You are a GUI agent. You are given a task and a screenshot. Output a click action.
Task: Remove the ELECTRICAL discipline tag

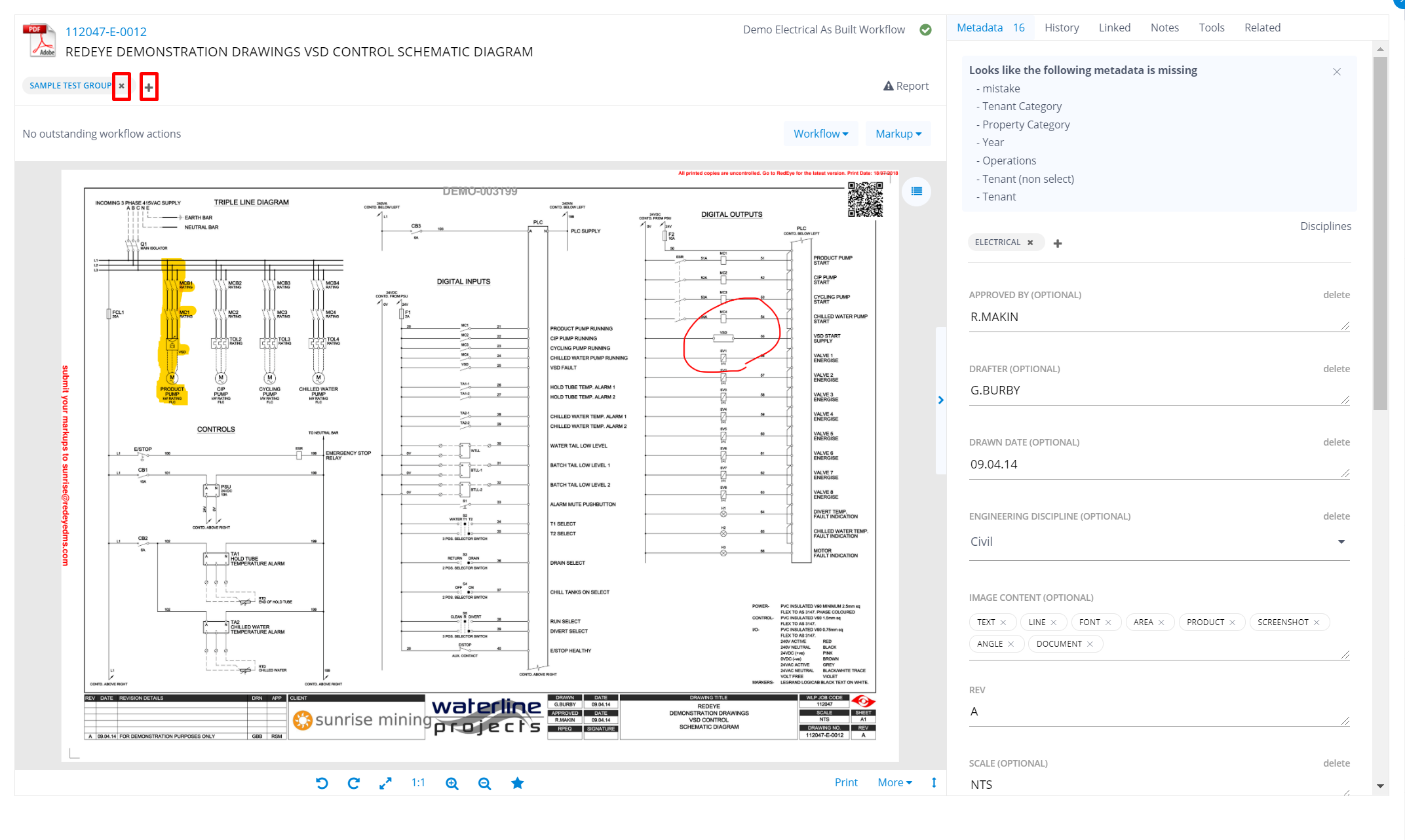point(1030,242)
